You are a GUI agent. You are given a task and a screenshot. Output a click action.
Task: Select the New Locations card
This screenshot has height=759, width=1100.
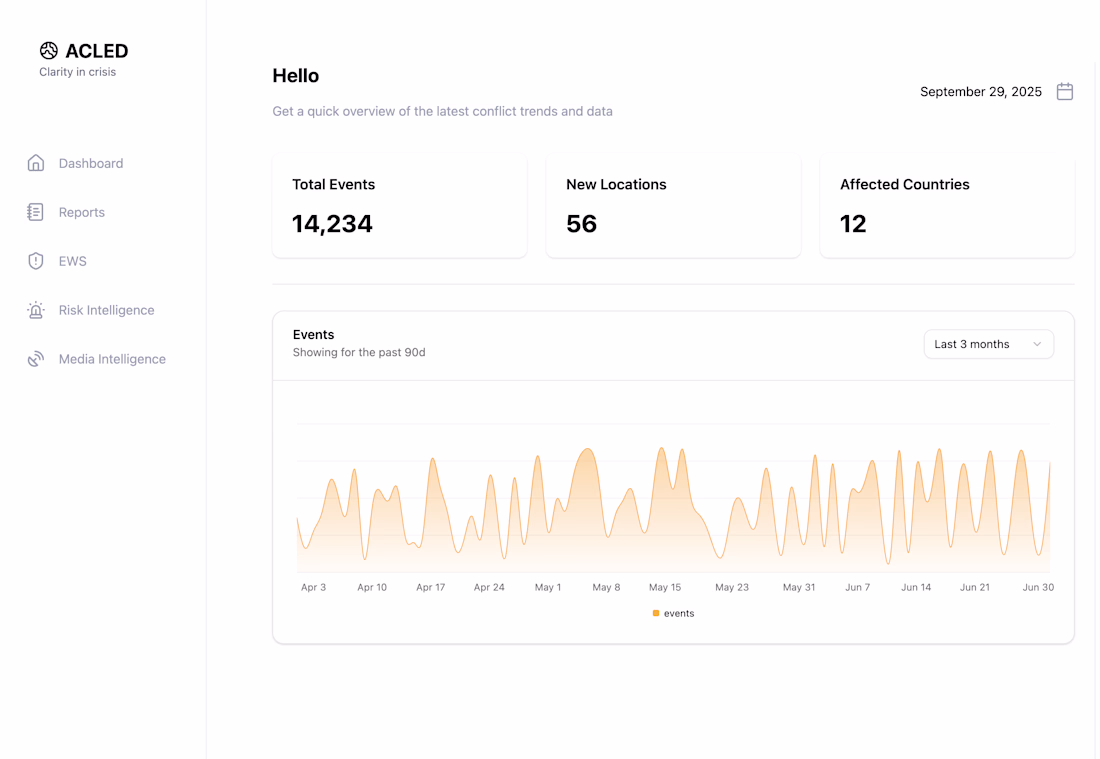click(x=673, y=207)
